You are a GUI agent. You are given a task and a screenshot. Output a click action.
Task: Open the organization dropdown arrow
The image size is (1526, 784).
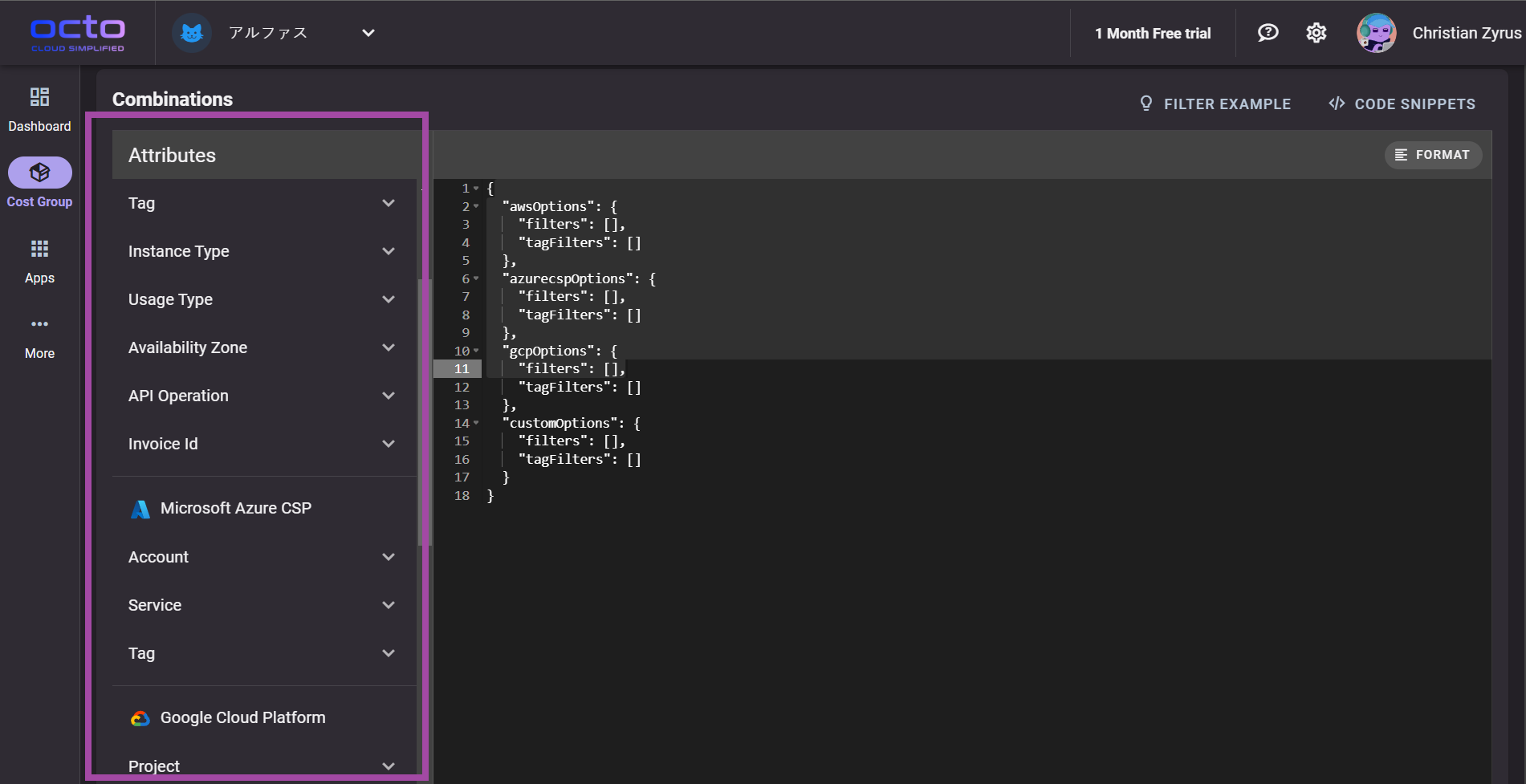(368, 33)
